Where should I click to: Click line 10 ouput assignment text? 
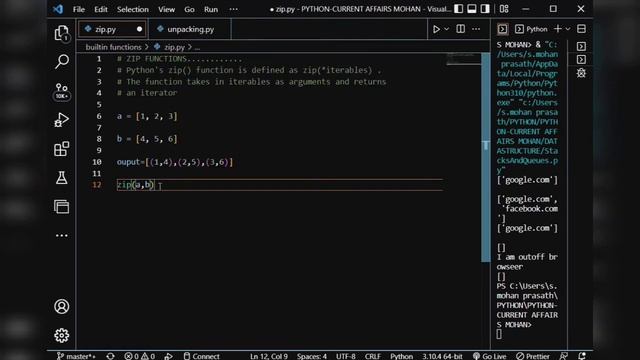point(175,162)
